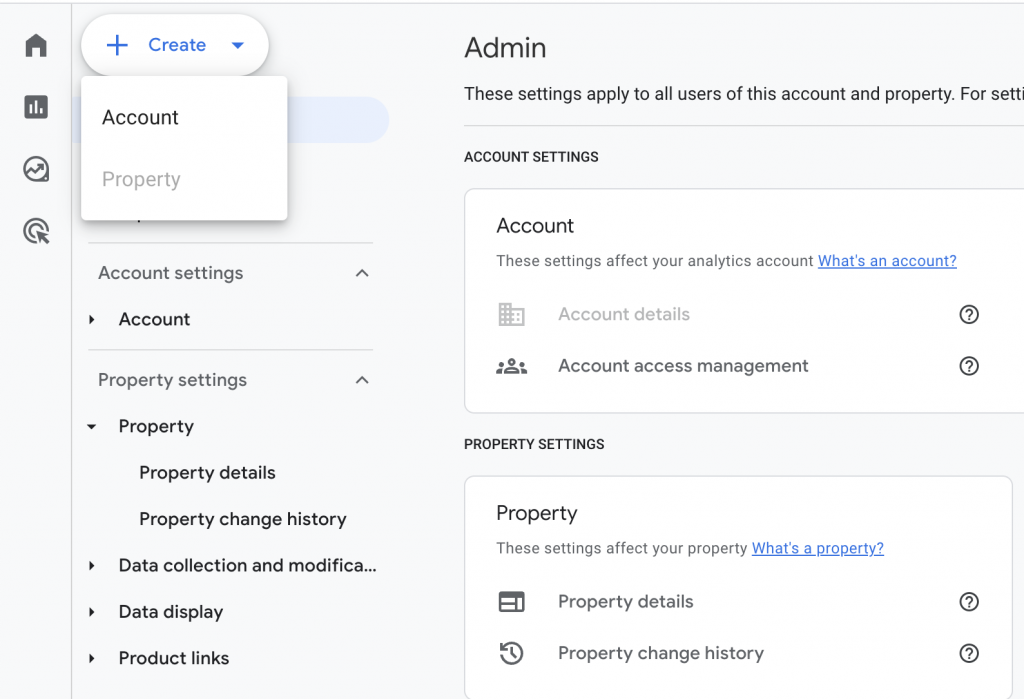The height and width of the screenshot is (699, 1024).
Task: Collapse the Property settings section
Action: click(362, 380)
